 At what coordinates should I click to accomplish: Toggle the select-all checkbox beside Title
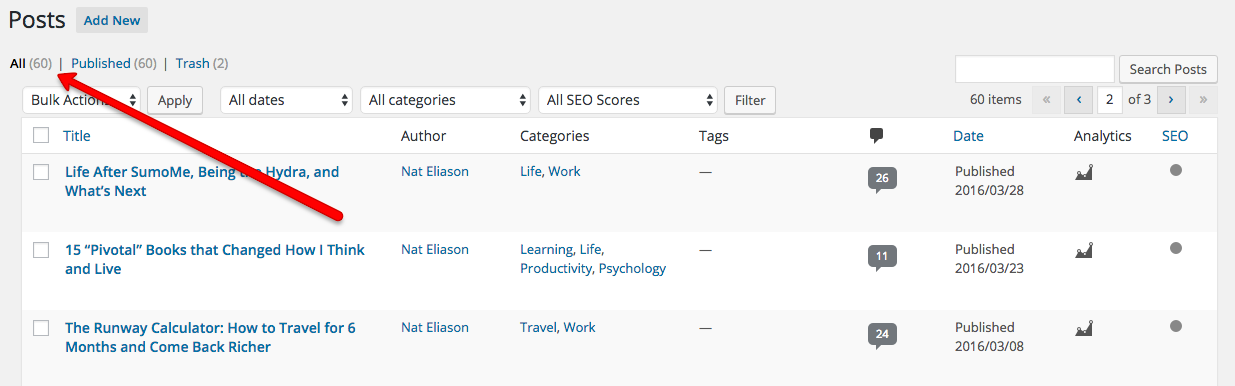[x=41, y=135]
